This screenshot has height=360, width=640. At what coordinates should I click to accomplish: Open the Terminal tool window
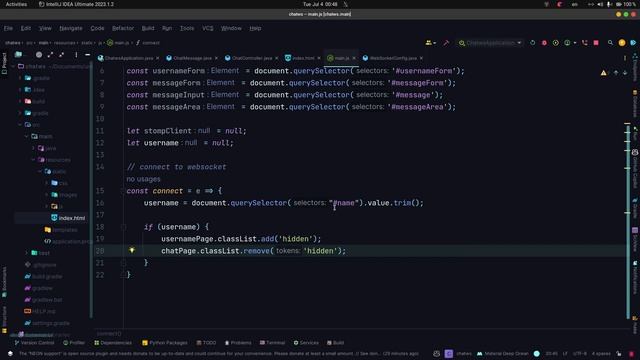coord(272,343)
